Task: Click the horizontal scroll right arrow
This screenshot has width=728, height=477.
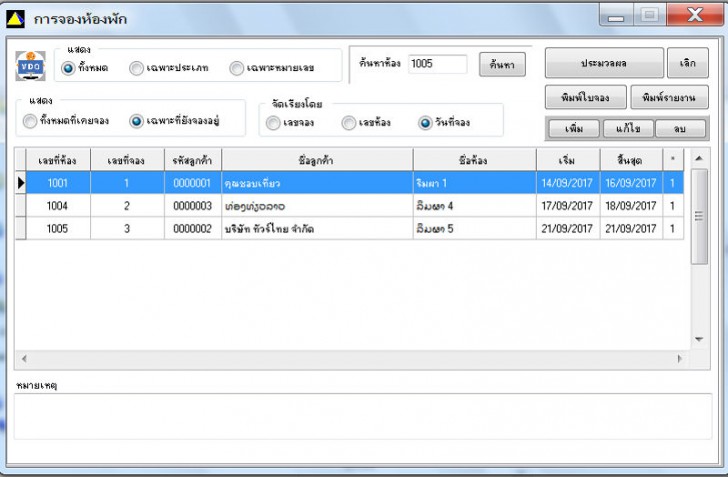Action: pyautogui.click(x=680, y=359)
